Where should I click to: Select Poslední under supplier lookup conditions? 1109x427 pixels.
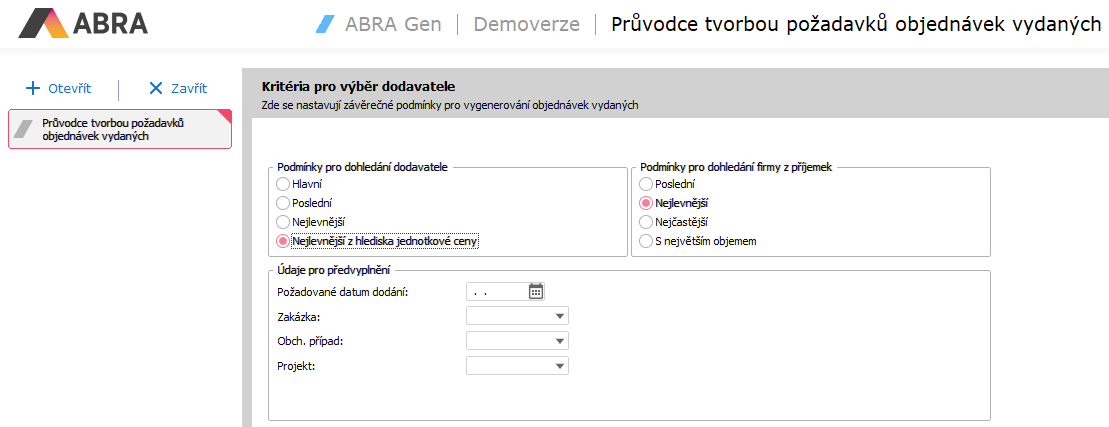pos(283,203)
